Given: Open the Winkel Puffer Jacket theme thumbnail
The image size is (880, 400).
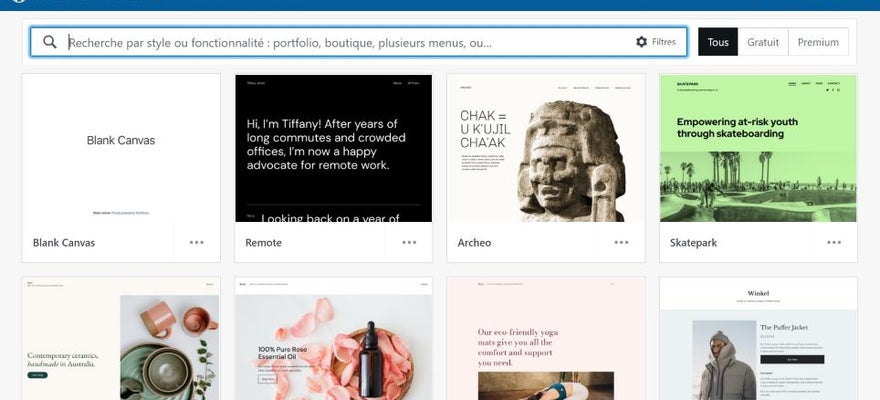Looking at the screenshot, I should tap(758, 338).
